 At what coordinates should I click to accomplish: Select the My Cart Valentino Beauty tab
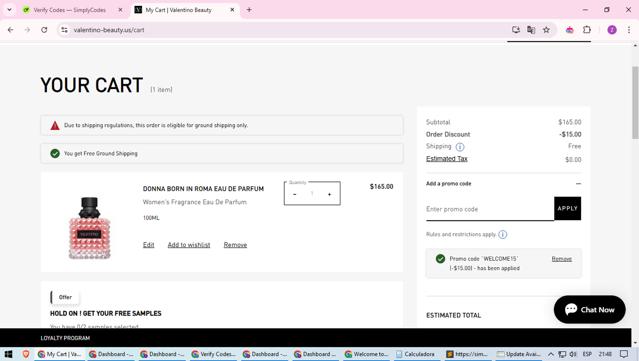tap(178, 10)
